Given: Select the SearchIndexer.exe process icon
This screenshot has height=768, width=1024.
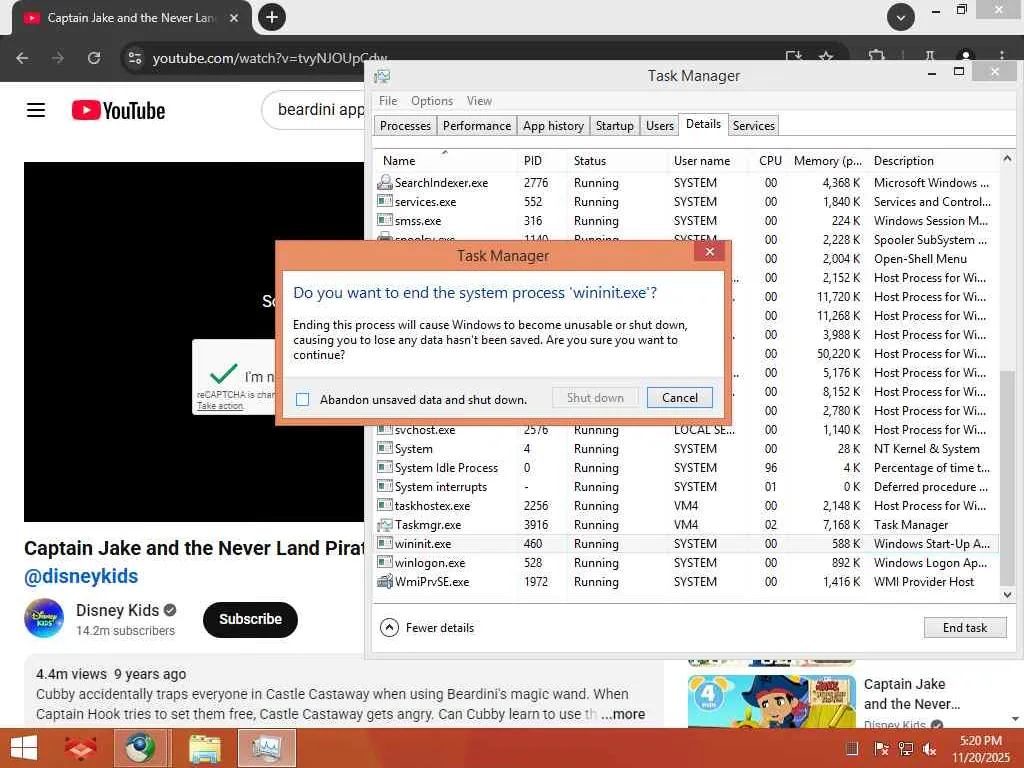Looking at the screenshot, I should pyautogui.click(x=385, y=182).
